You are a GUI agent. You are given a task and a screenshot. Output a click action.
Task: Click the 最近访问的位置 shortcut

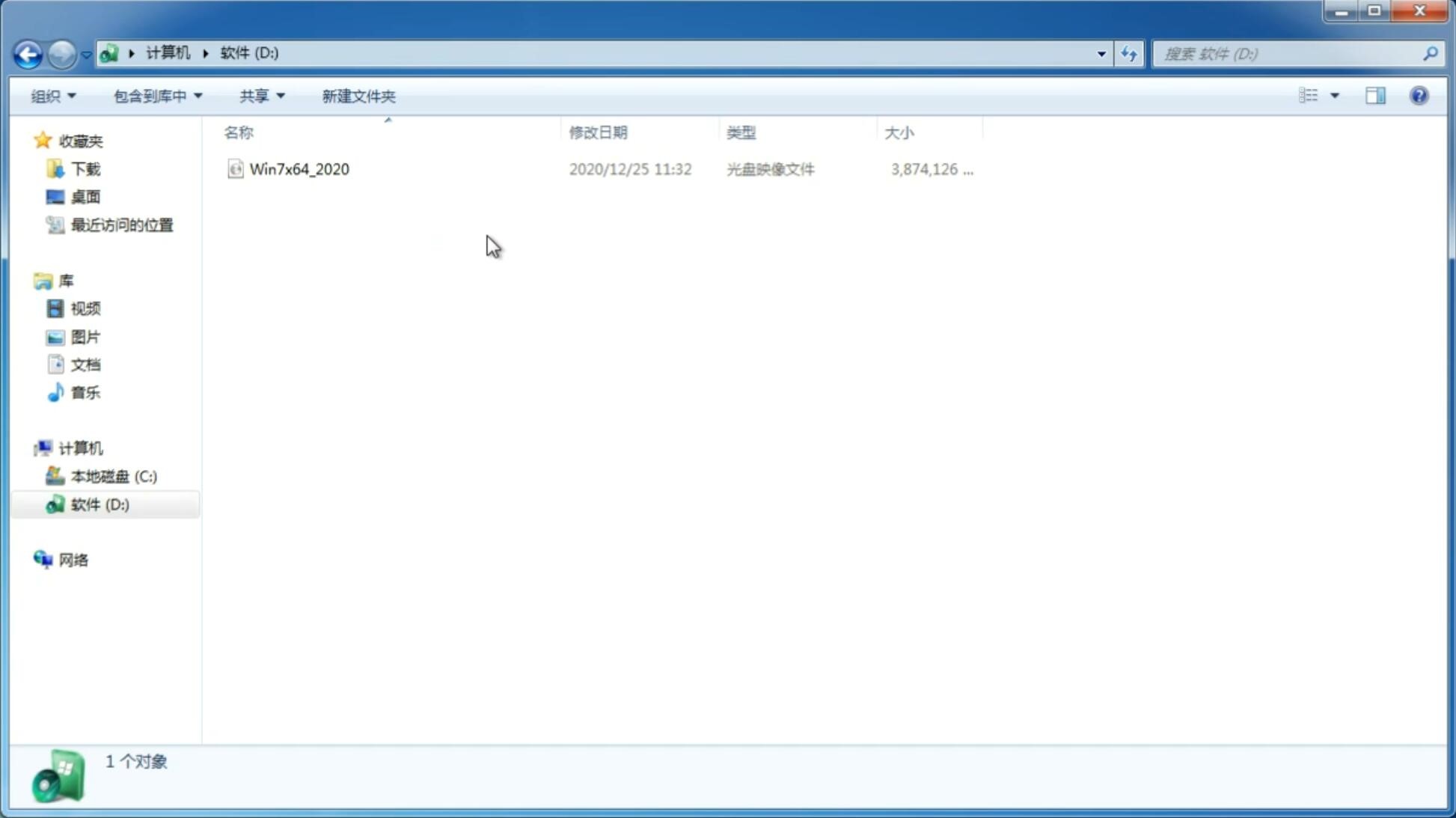click(x=121, y=224)
